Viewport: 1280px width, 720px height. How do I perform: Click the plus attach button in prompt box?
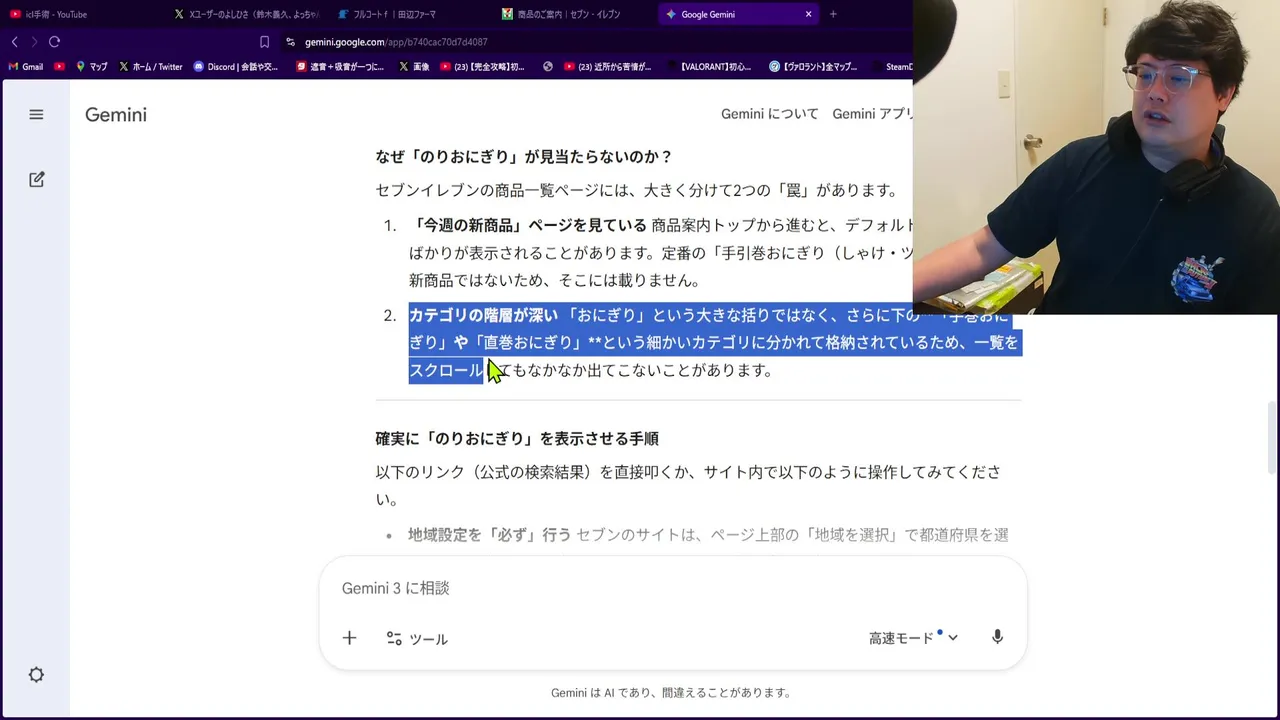tap(349, 638)
